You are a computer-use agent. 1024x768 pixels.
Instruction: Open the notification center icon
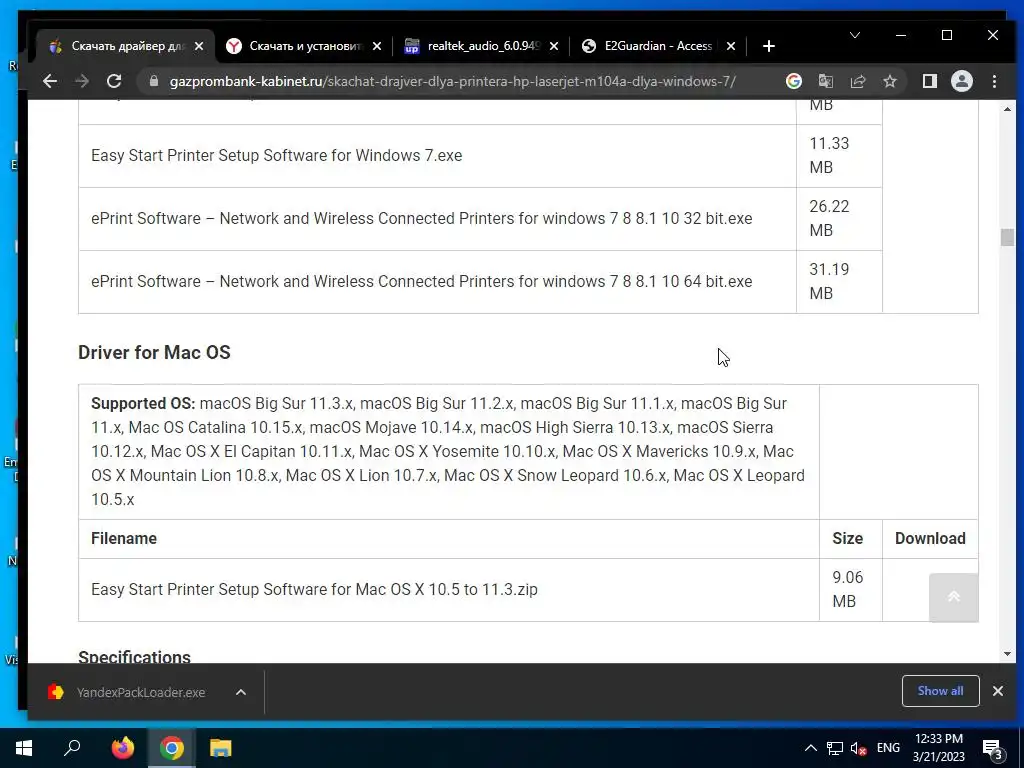point(992,749)
